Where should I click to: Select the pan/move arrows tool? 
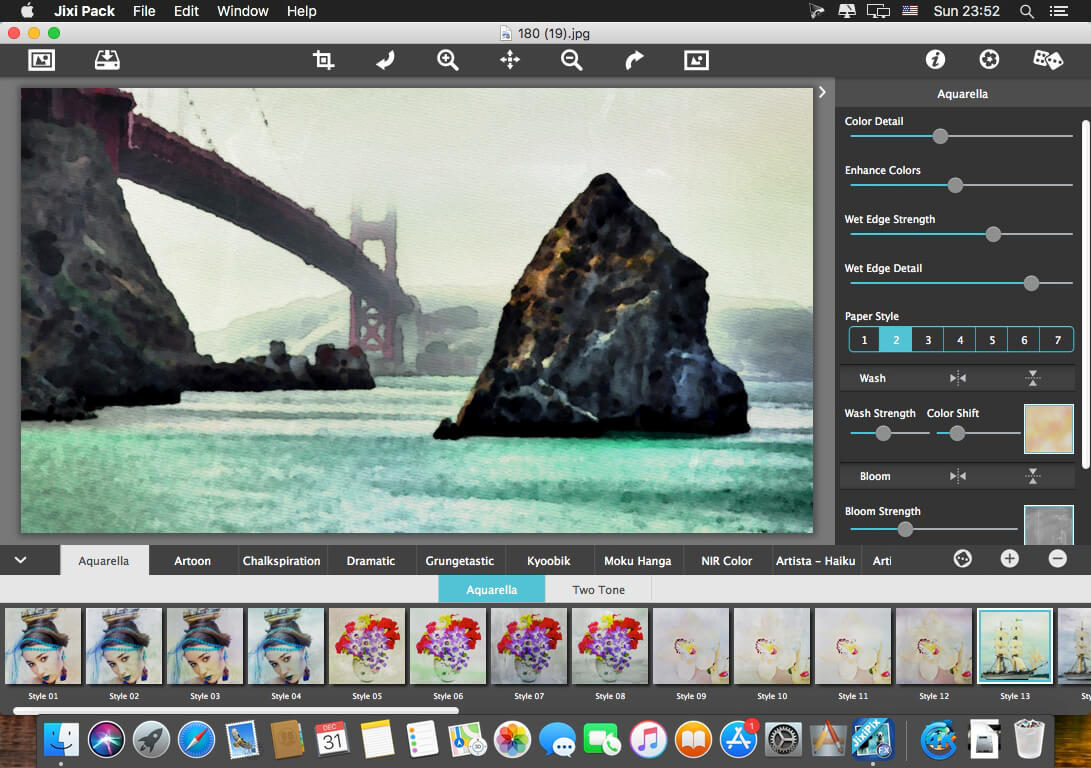click(510, 60)
